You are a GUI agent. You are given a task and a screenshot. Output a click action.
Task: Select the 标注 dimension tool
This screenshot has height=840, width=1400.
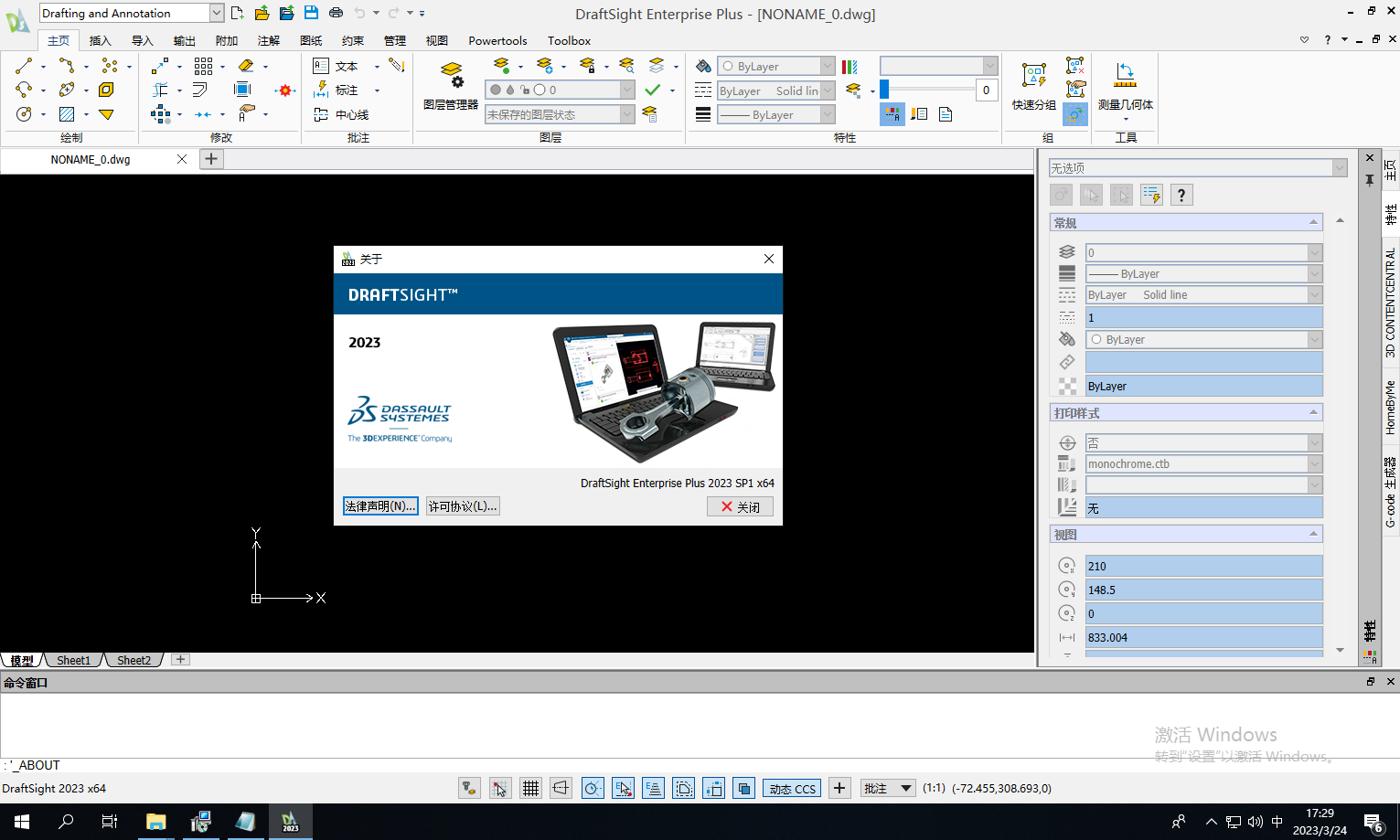[336, 90]
